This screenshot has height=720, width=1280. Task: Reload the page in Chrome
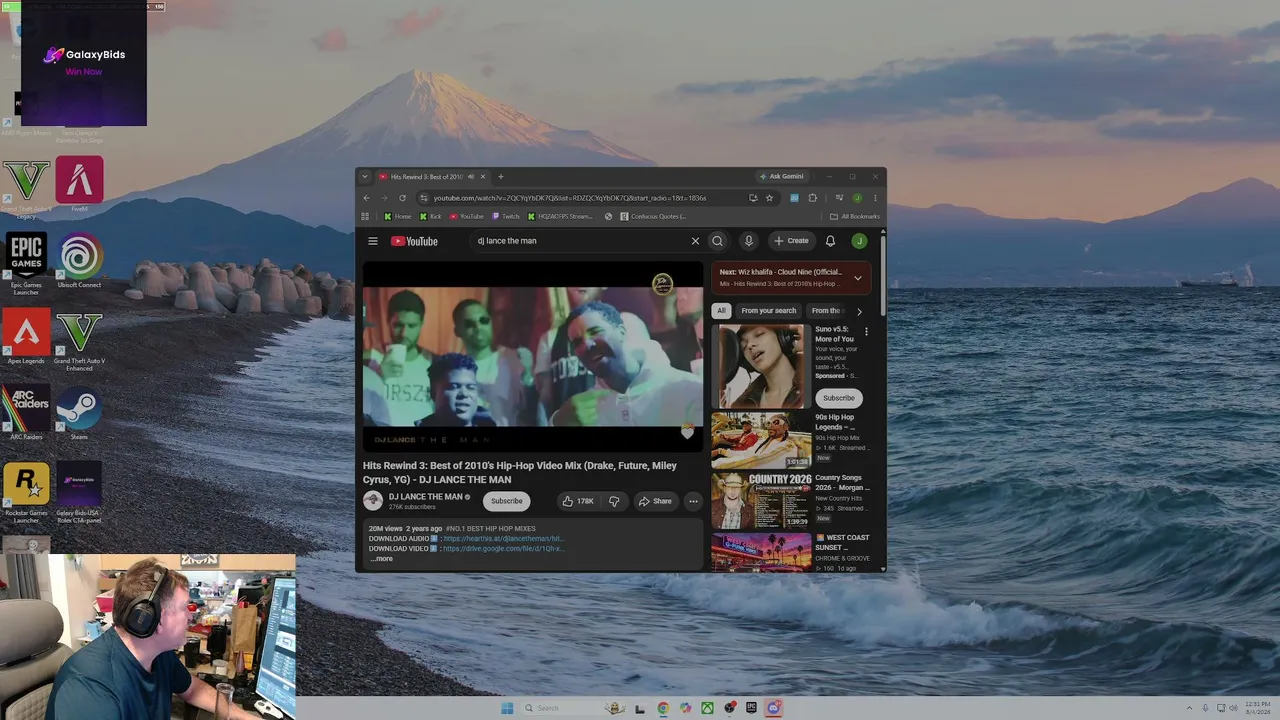(402, 198)
